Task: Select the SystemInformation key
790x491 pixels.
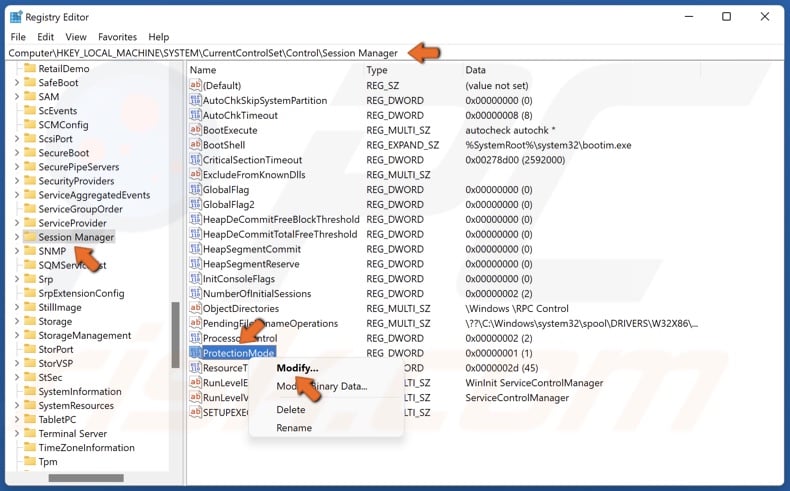Action: point(80,391)
